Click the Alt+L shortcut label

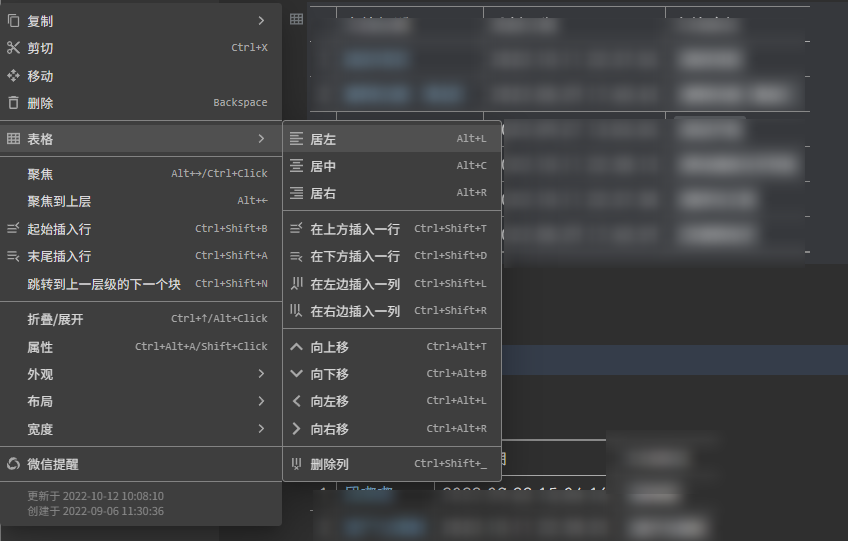tap(472, 138)
